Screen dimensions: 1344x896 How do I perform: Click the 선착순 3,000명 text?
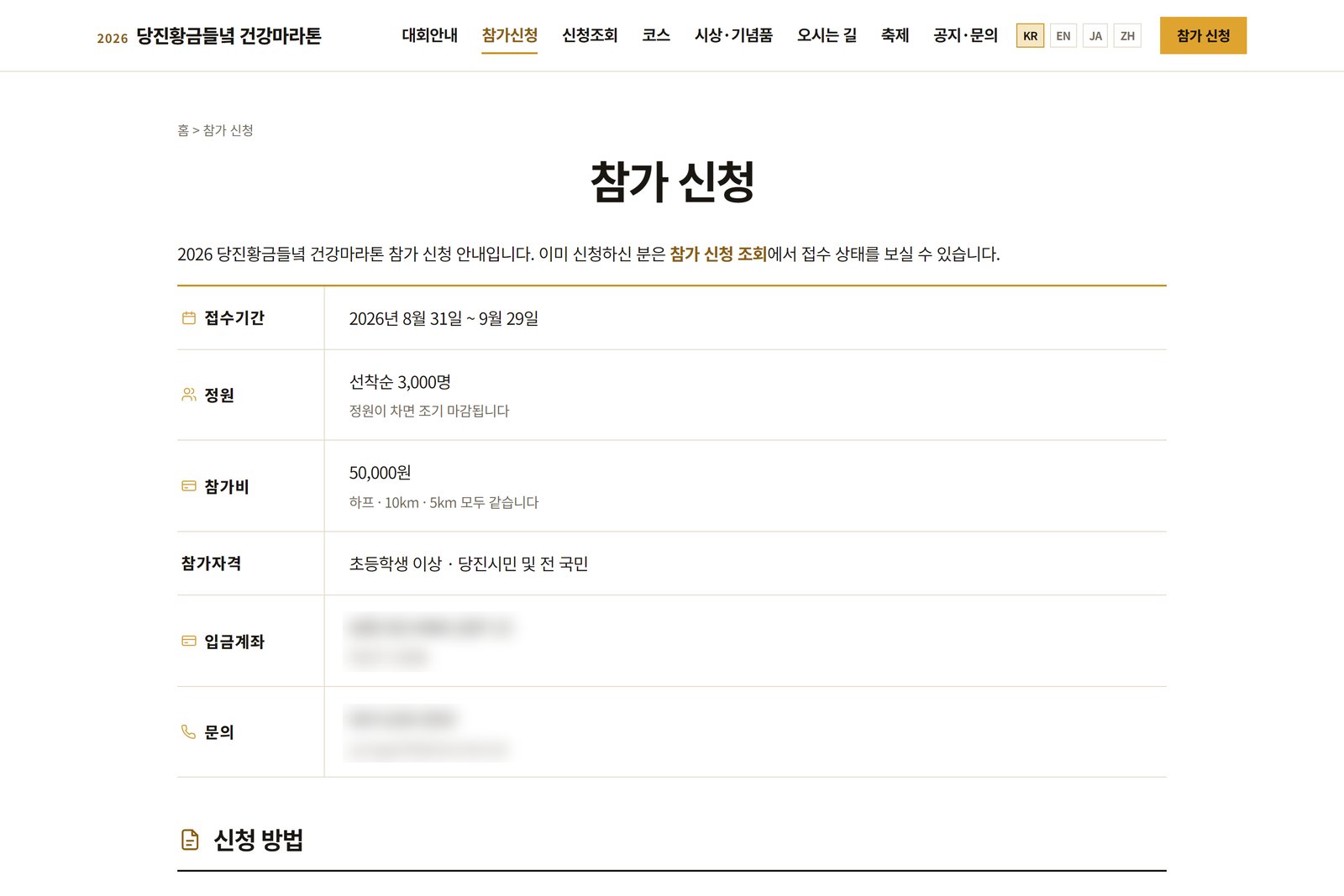pos(400,382)
